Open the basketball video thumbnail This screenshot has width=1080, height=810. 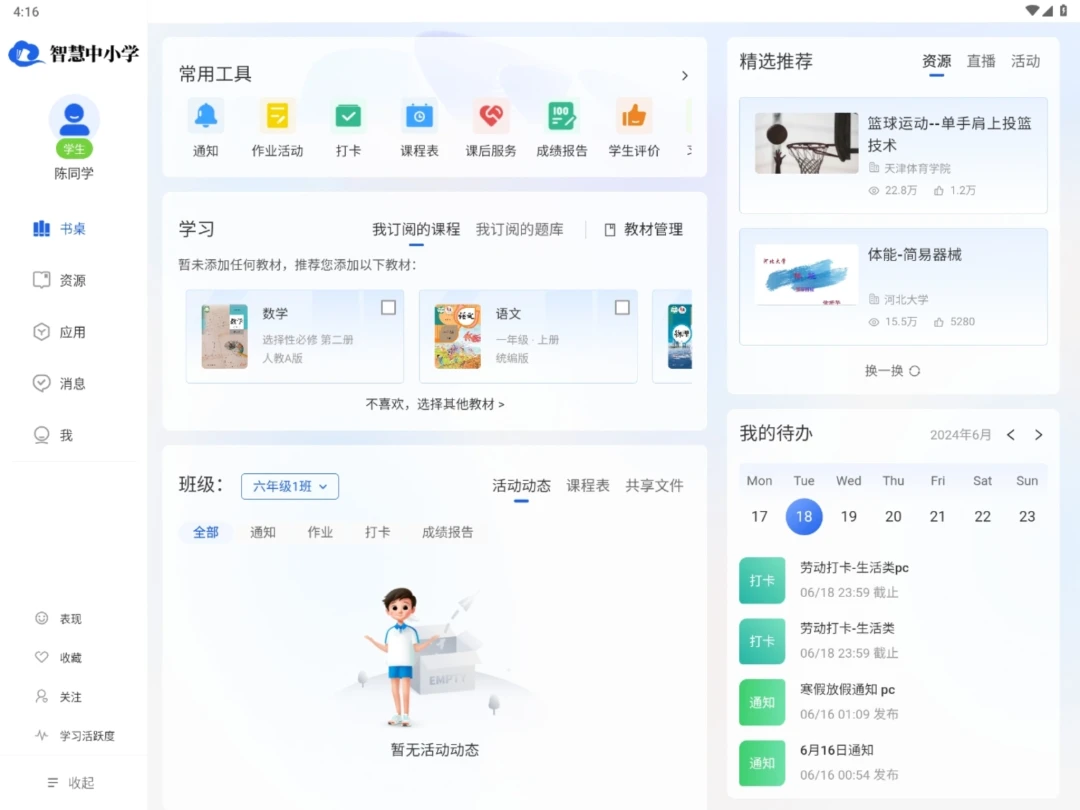806,143
